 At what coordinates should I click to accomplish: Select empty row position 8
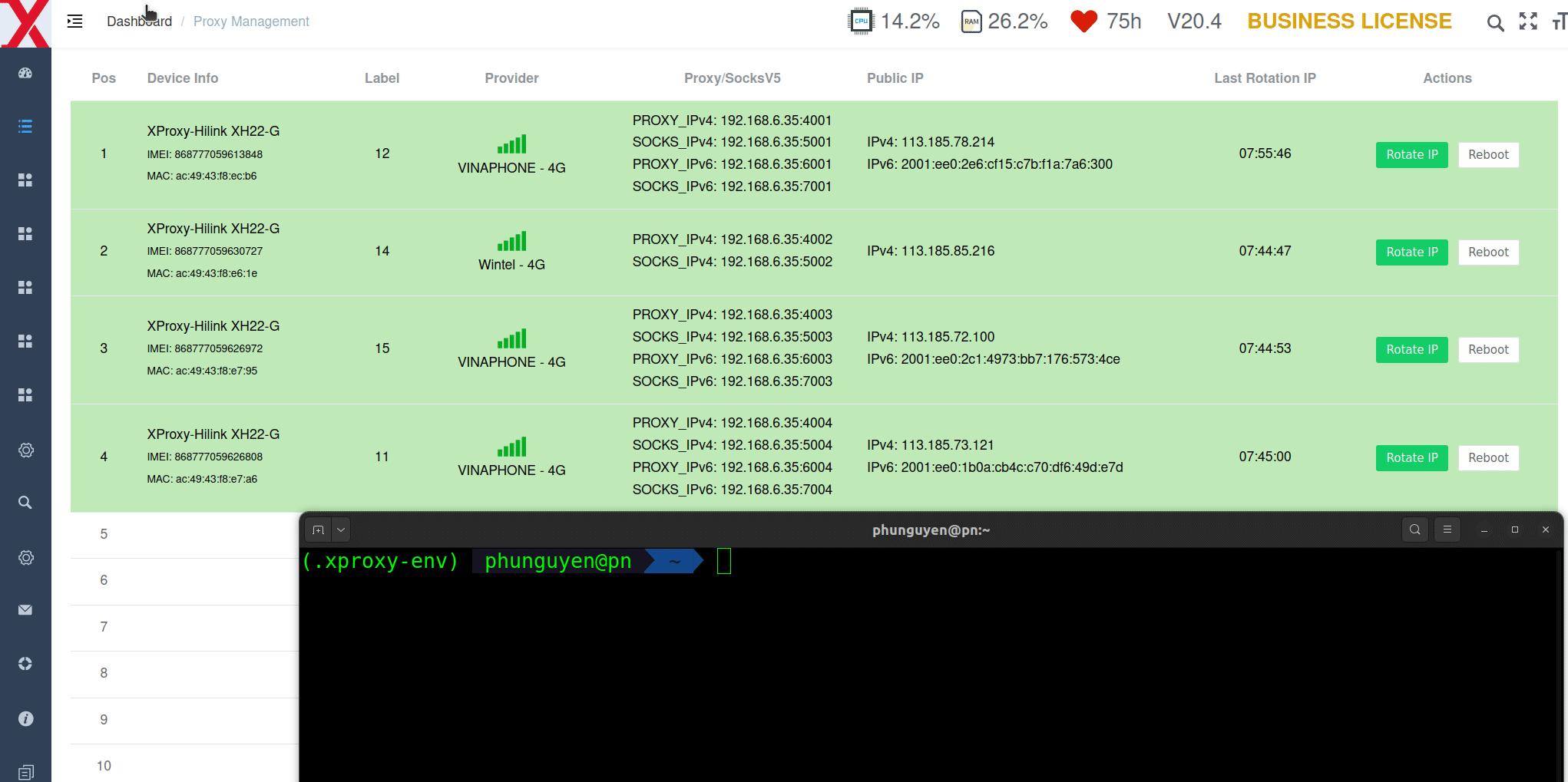tap(184, 674)
